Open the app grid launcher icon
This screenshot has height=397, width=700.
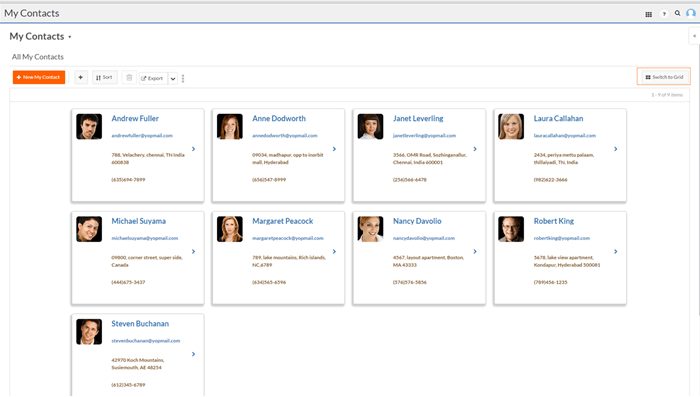648,14
